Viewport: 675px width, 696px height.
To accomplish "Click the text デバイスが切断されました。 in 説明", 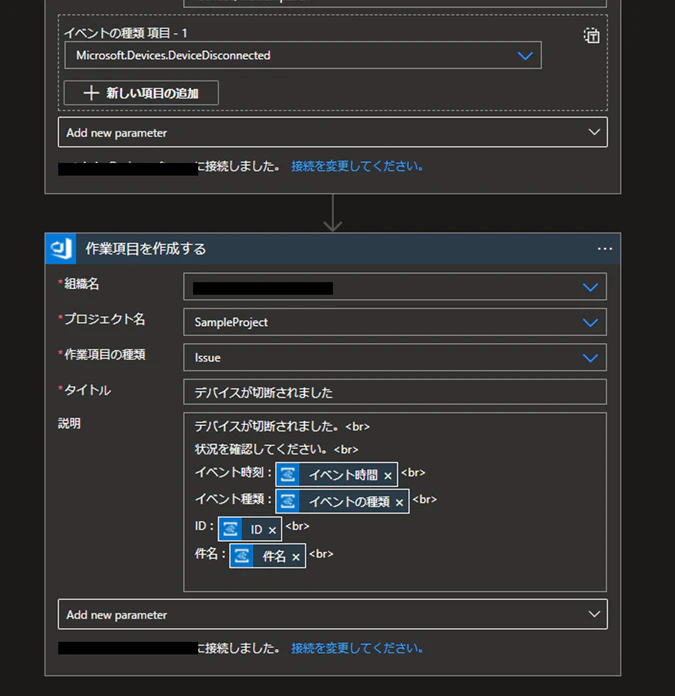I will [267, 427].
